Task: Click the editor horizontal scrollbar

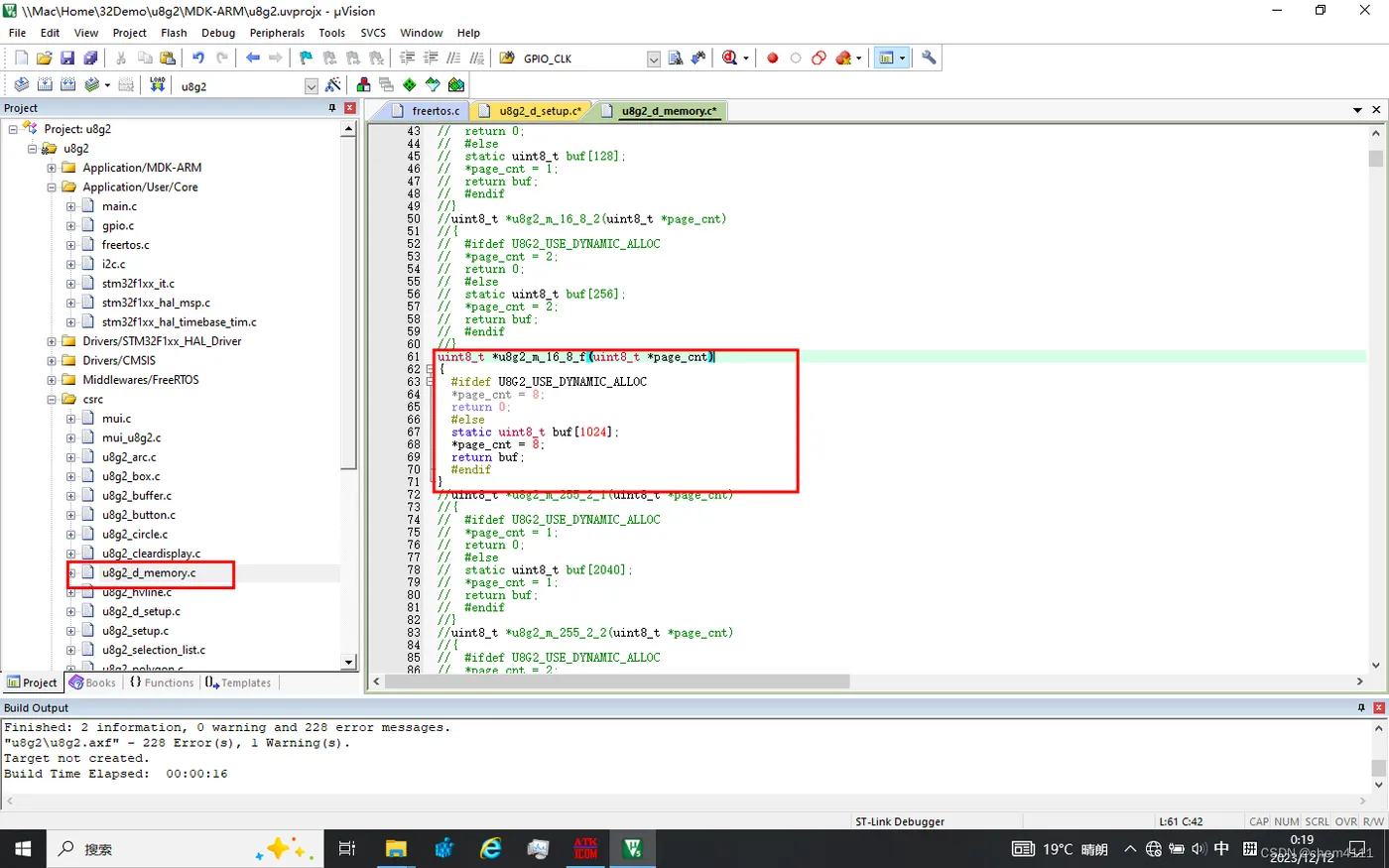Action: [x=617, y=682]
